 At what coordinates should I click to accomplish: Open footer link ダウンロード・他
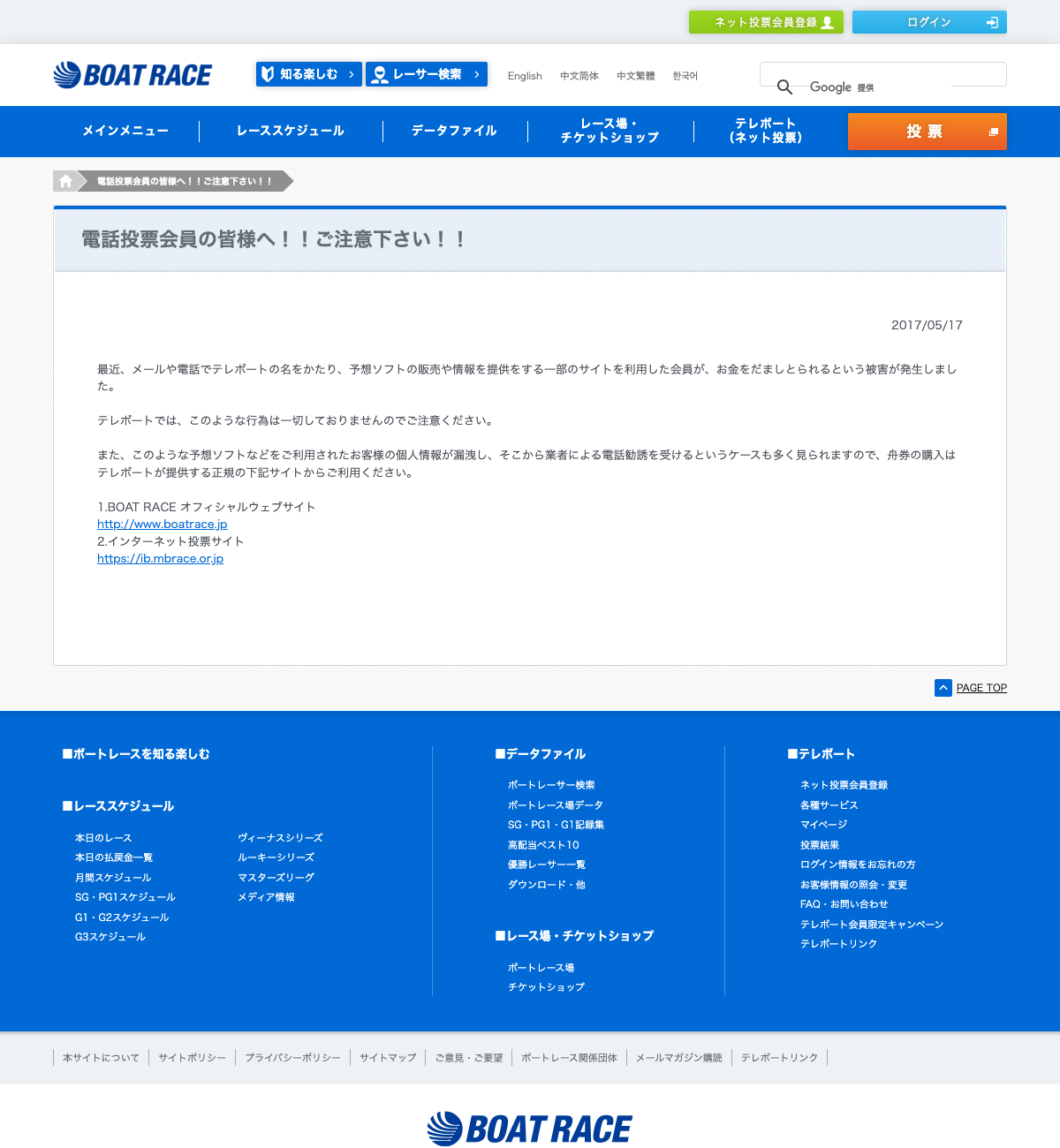547,885
